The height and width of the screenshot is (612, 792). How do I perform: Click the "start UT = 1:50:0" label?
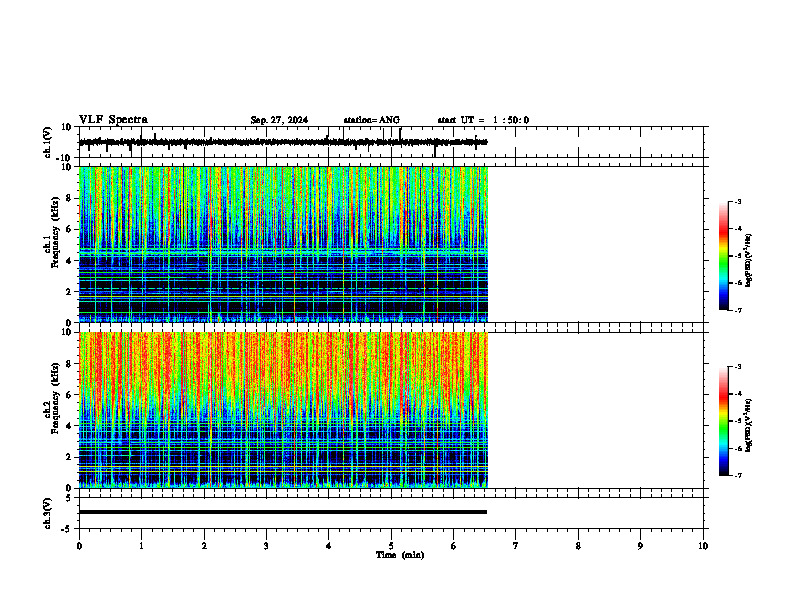pyautogui.click(x=483, y=120)
